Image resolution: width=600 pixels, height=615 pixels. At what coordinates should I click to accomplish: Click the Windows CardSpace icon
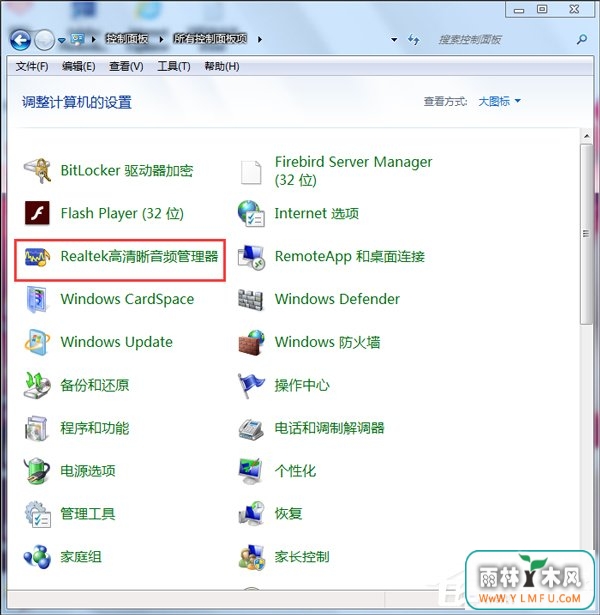click(x=37, y=299)
